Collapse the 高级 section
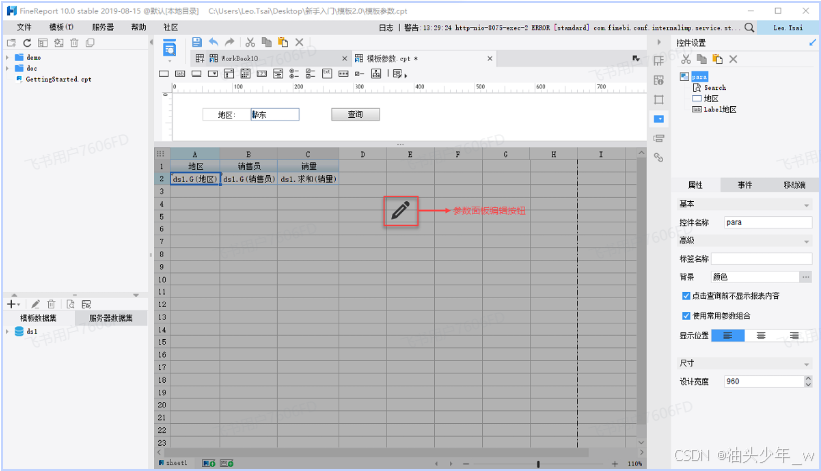The height and width of the screenshot is (471, 821). click(x=806, y=241)
